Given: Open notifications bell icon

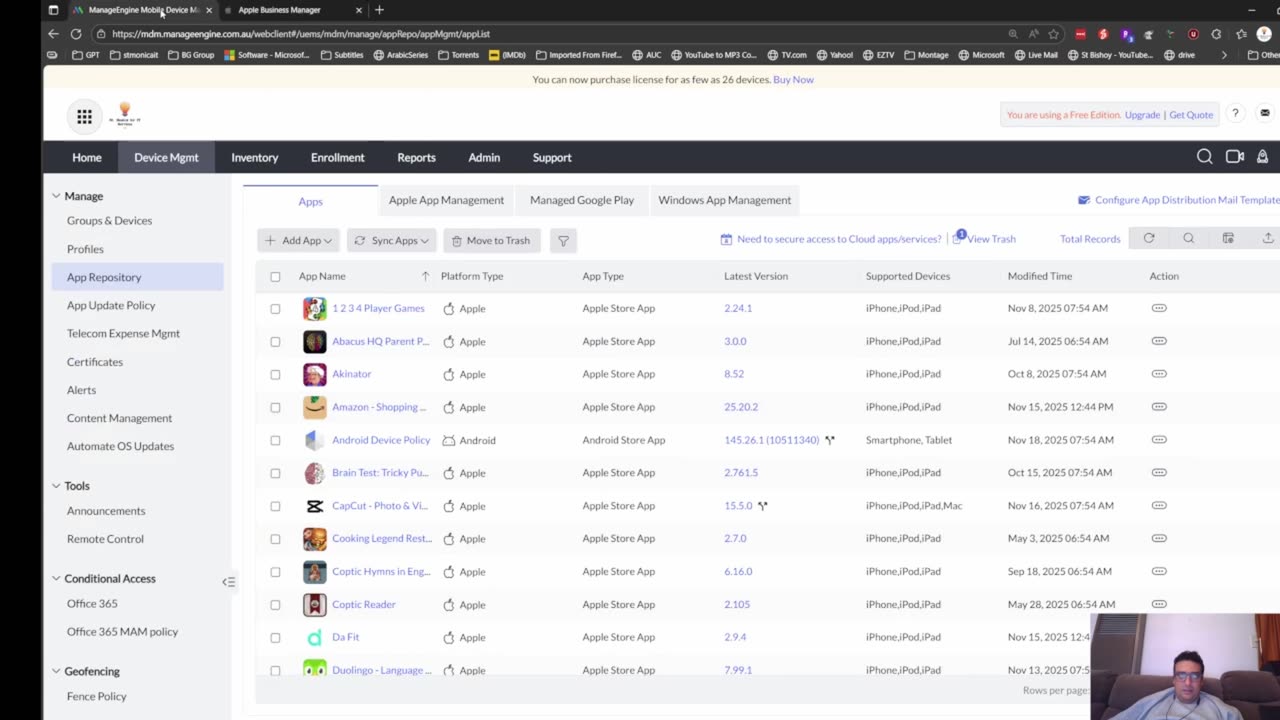Looking at the screenshot, I should (x=1262, y=157).
